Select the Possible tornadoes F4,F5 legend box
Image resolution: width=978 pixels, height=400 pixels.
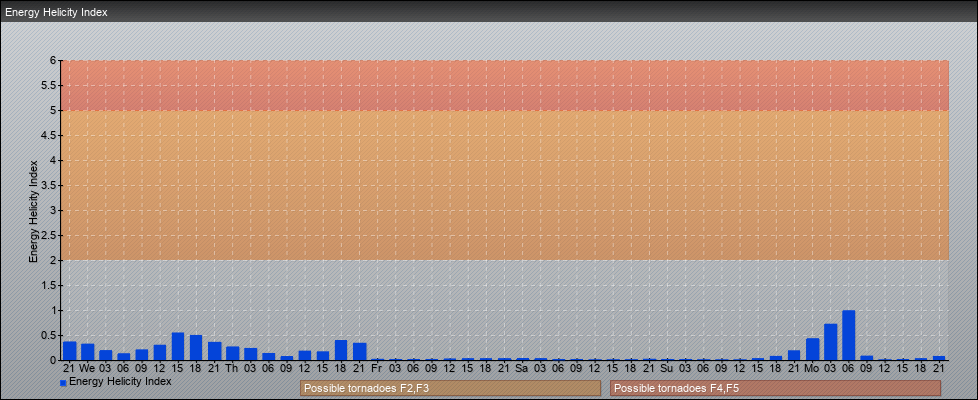775,388
